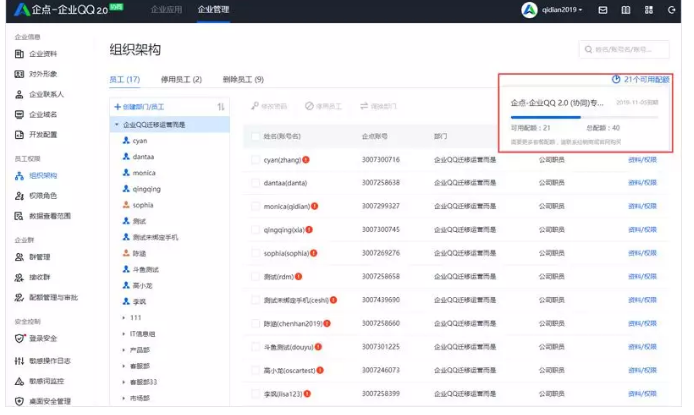Select qingqing in the department tree
This screenshot has width=694, height=415.
pos(147,189)
